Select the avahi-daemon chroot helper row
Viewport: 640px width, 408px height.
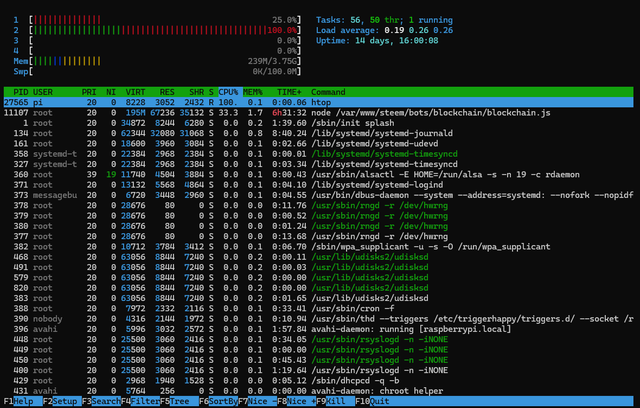pyautogui.click(x=318, y=391)
